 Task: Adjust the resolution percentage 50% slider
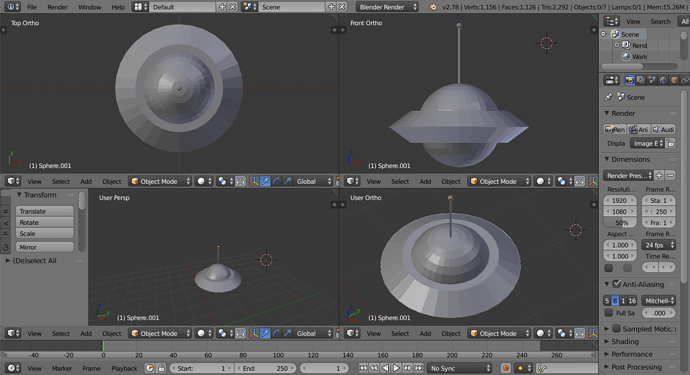621,223
